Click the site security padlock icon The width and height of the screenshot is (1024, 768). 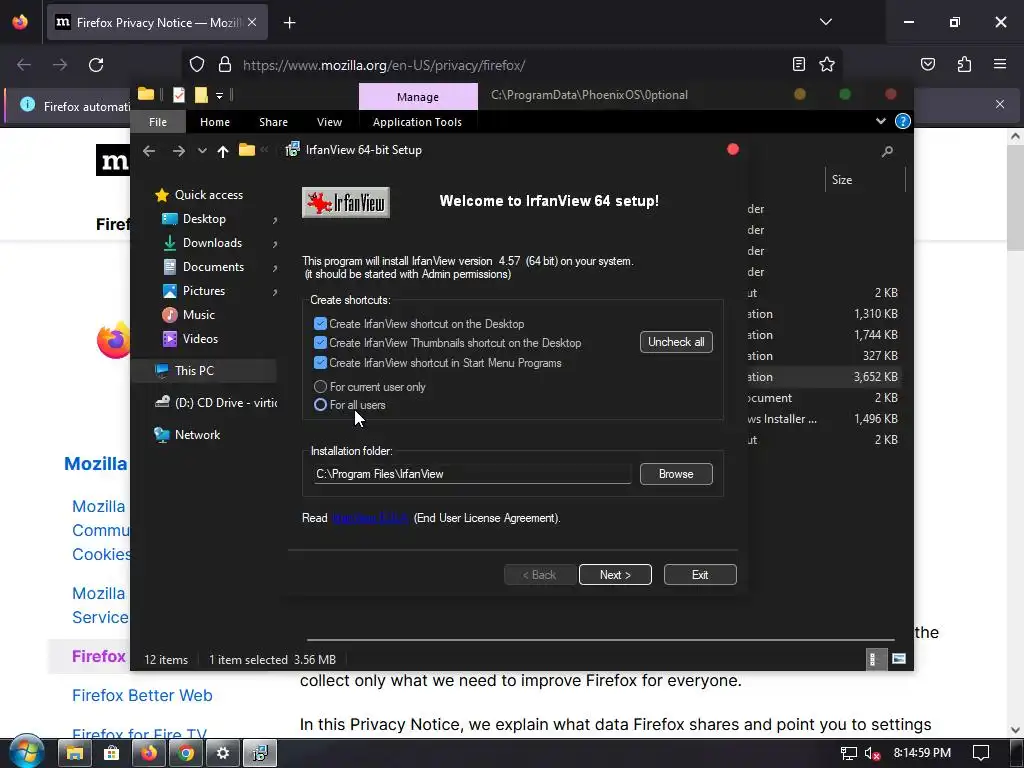(225, 65)
